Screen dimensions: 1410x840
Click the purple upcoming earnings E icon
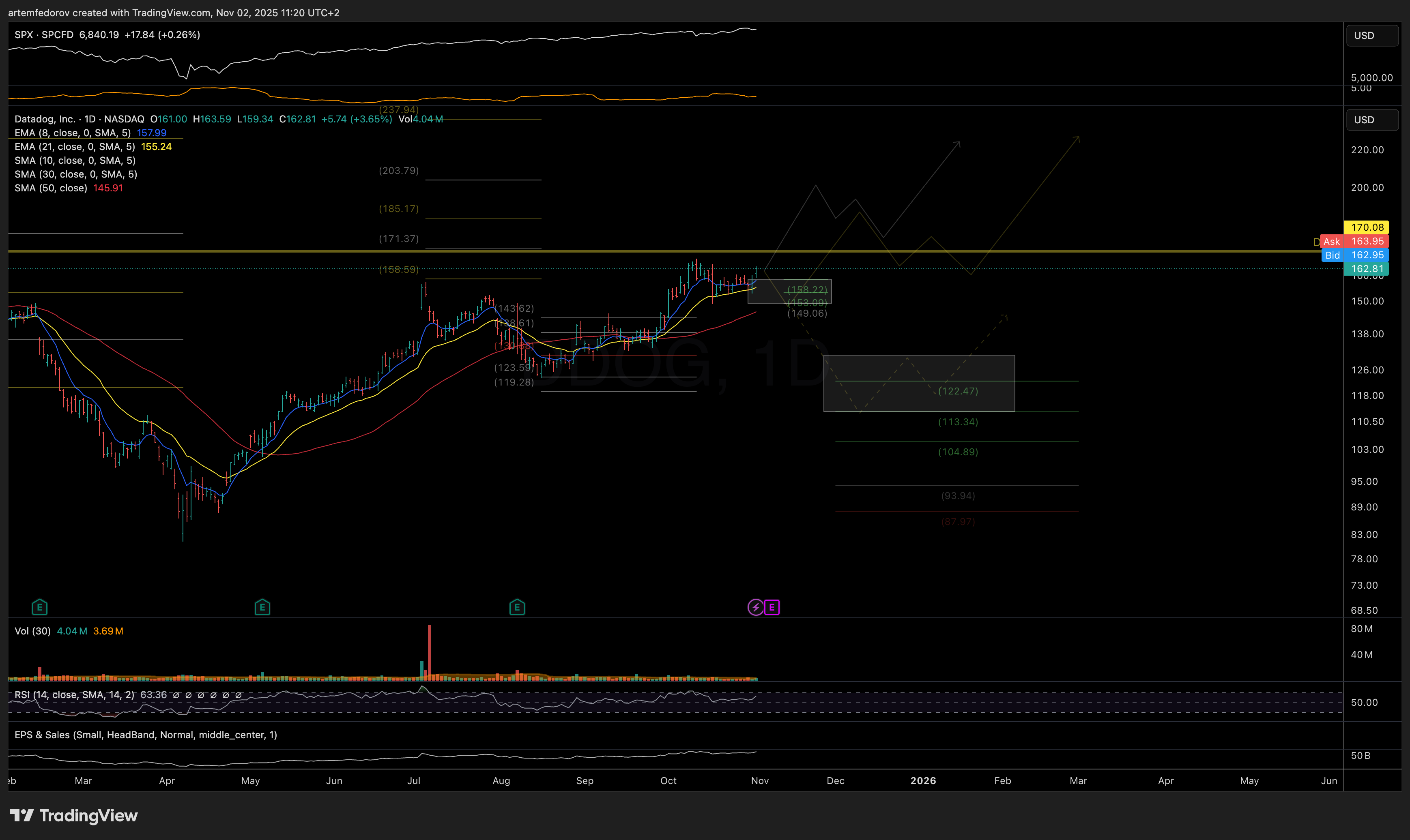click(772, 607)
